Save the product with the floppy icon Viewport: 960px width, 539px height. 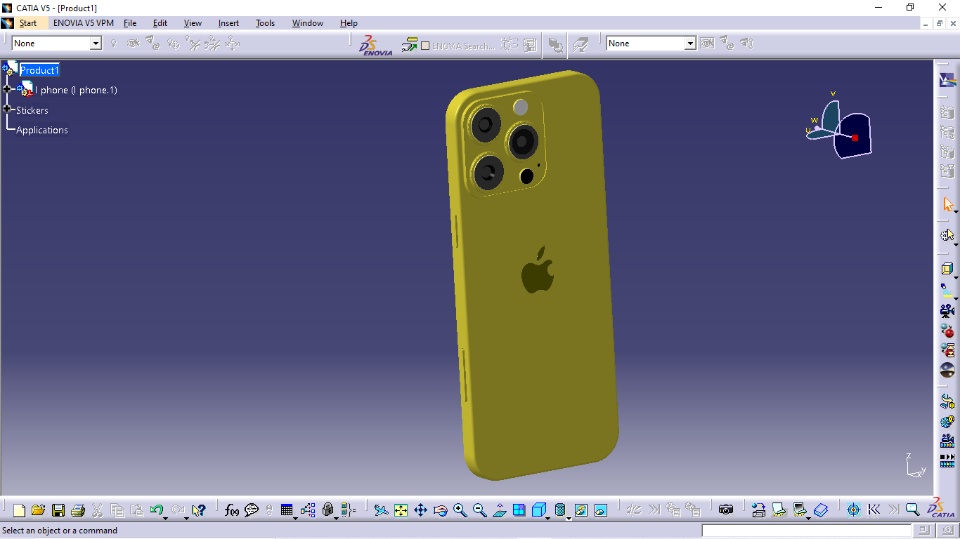pos(58,510)
